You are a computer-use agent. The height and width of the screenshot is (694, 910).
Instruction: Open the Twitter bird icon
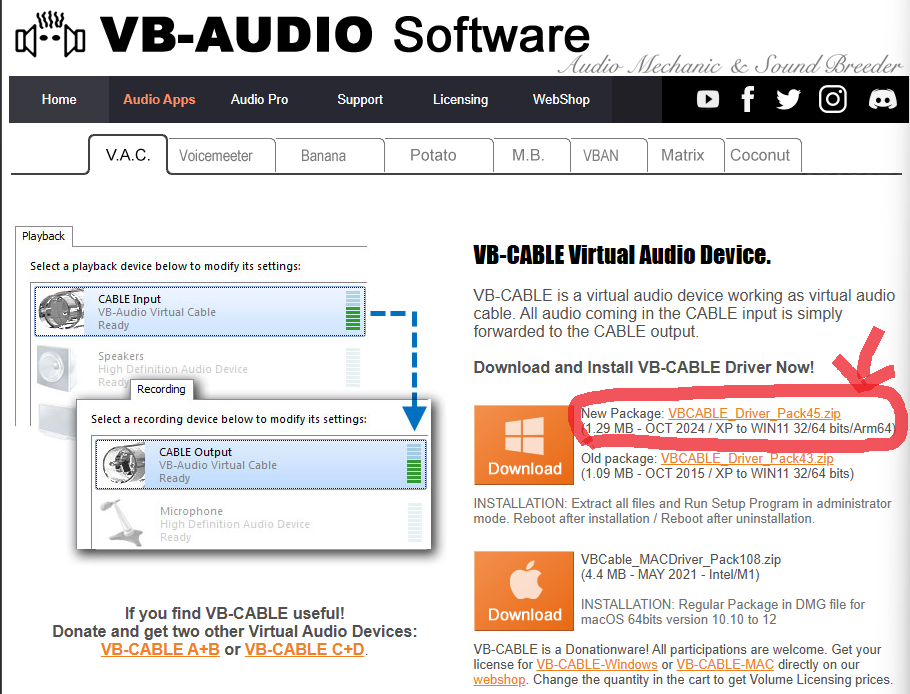(x=788, y=99)
